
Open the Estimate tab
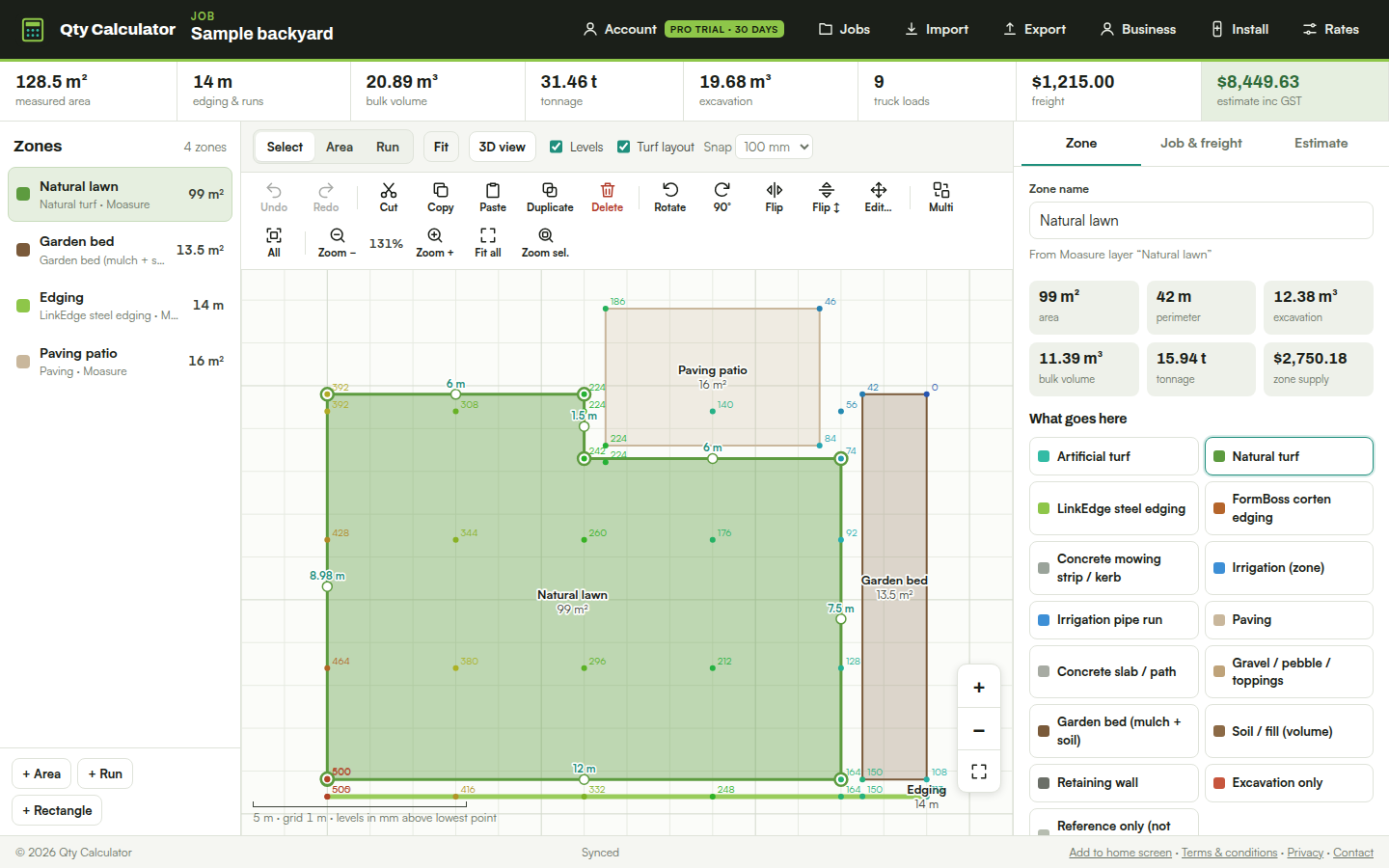point(1321,143)
